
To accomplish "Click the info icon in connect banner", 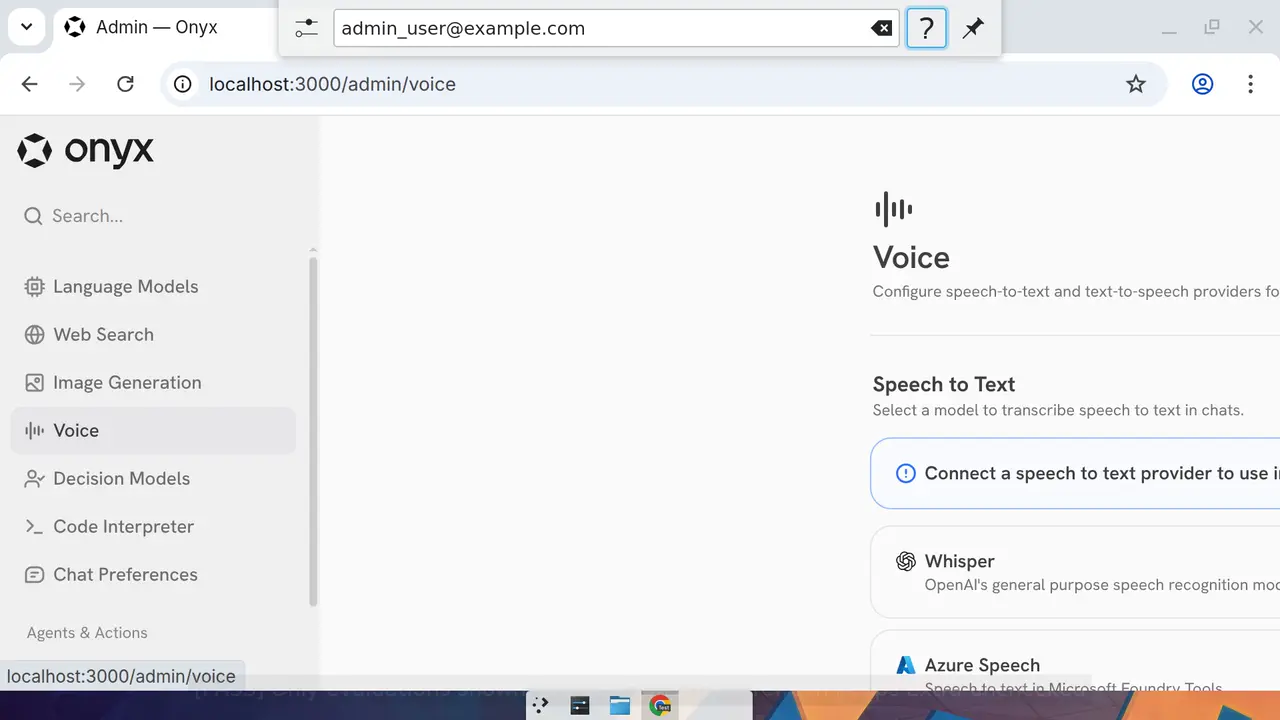I will pyautogui.click(x=905, y=474).
